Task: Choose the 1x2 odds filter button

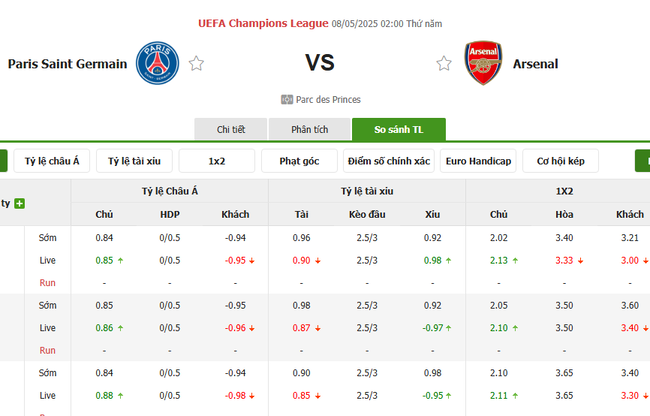Action: pyautogui.click(x=217, y=161)
